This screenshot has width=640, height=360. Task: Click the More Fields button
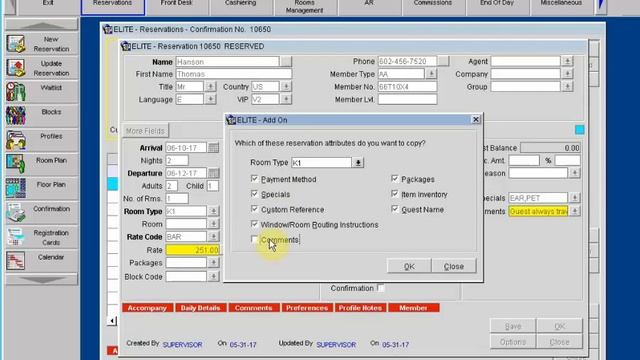pos(145,131)
